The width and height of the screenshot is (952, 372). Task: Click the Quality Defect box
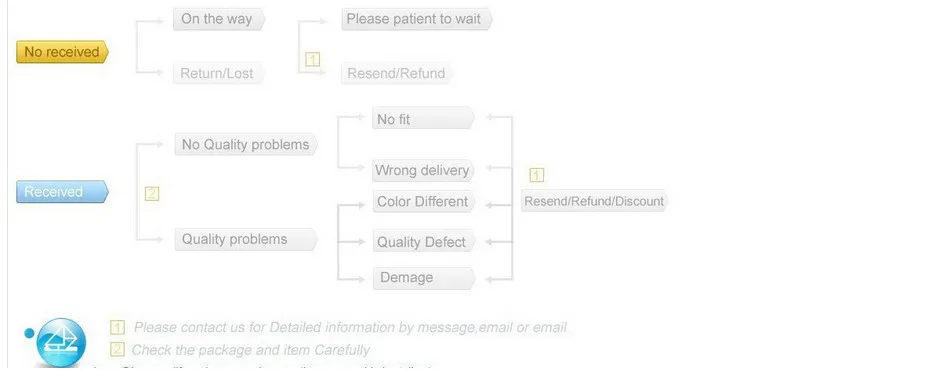point(423,242)
